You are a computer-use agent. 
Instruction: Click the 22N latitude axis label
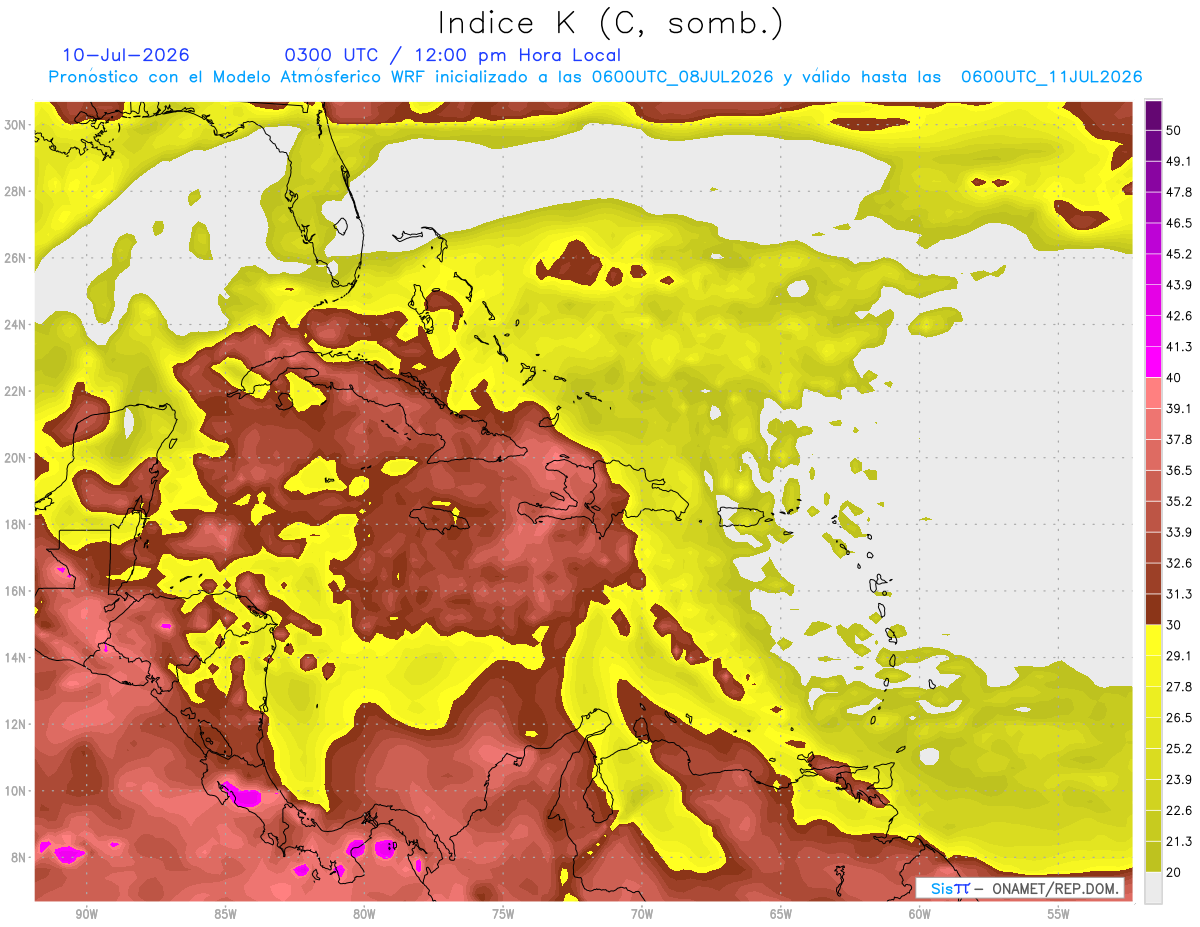pyautogui.click(x=17, y=391)
